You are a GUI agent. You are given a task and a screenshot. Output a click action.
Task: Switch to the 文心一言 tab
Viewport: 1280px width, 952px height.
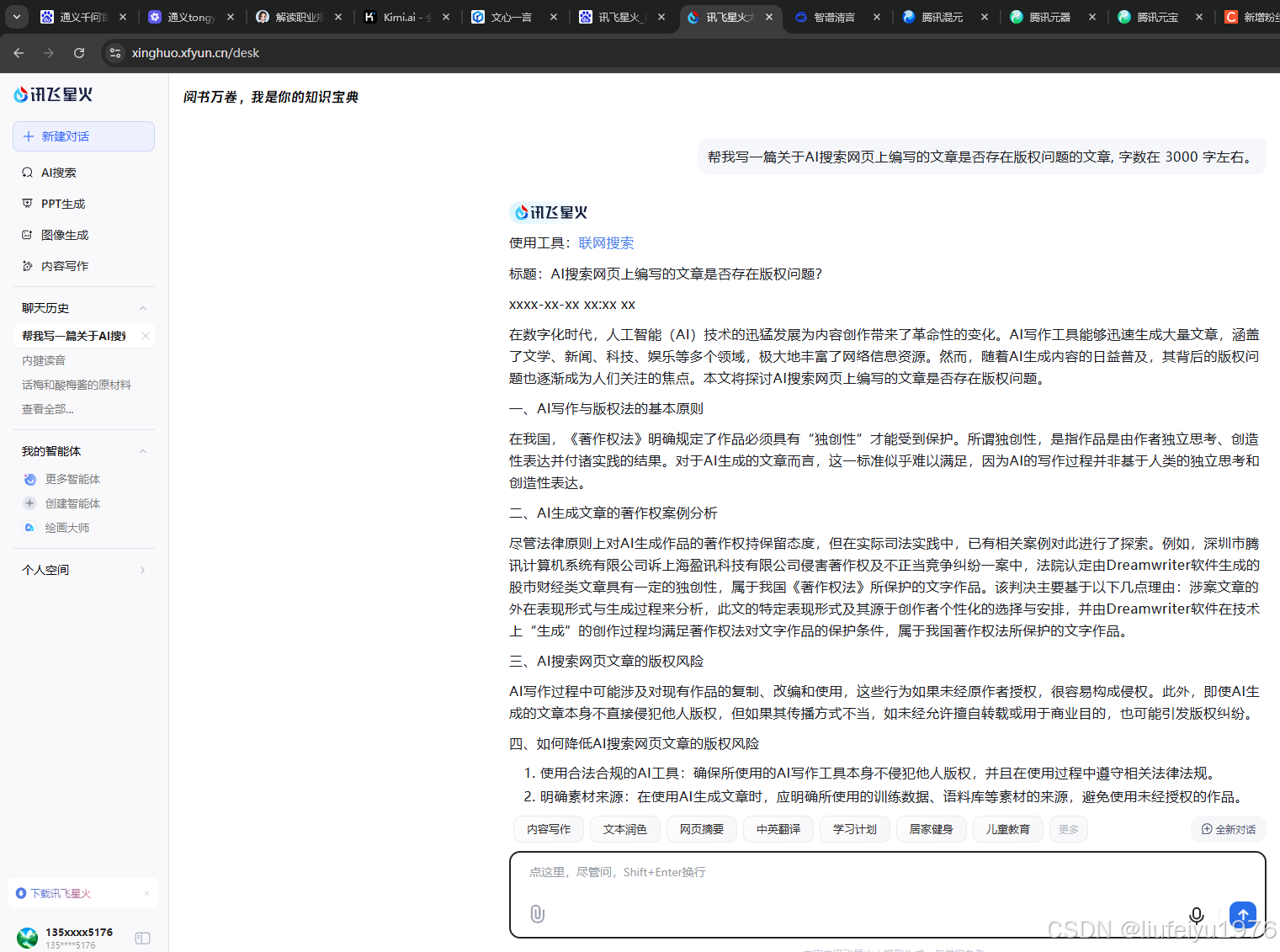[x=515, y=17]
